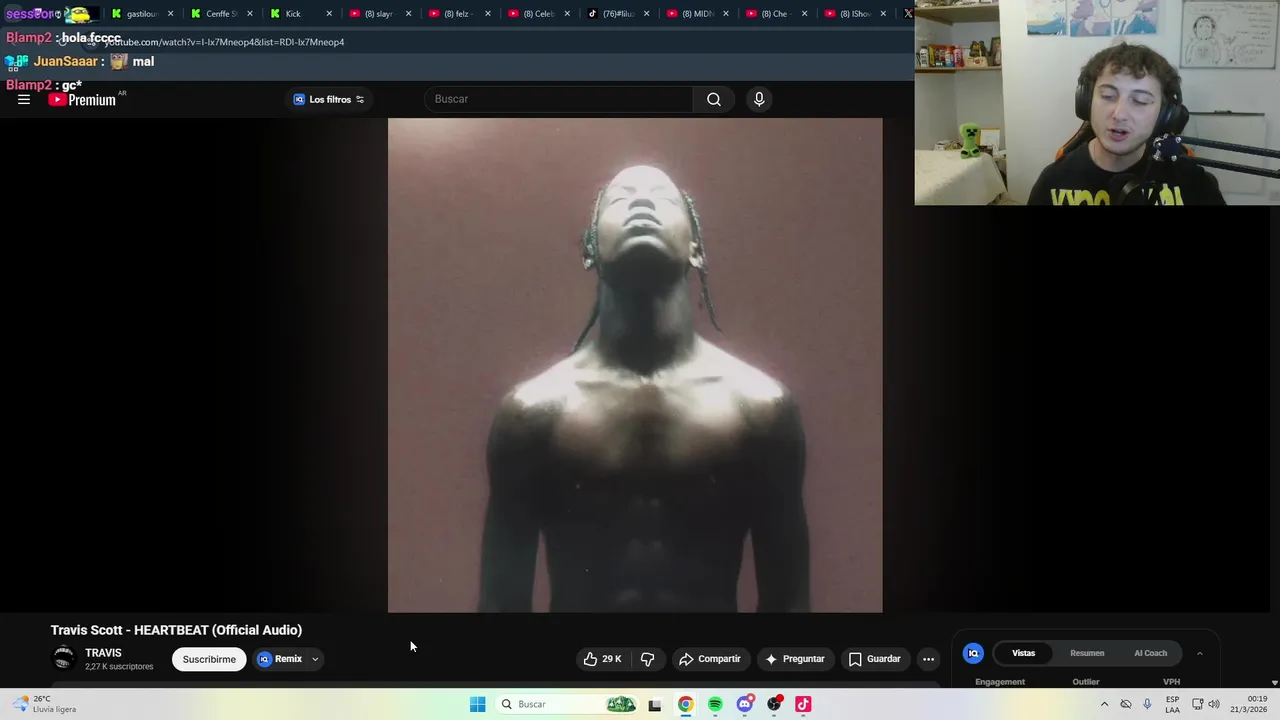Image resolution: width=1280 pixels, height=720 pixels.
Task: Click the Engagement column label
Action: coord(1000,682)
